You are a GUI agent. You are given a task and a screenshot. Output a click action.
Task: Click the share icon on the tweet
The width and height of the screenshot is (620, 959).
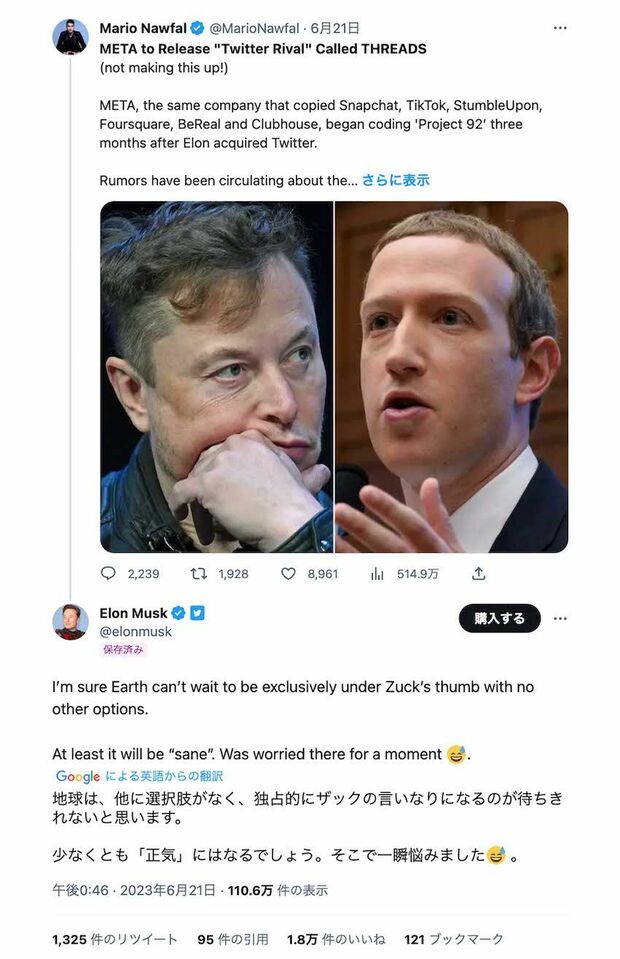[478, 573]
